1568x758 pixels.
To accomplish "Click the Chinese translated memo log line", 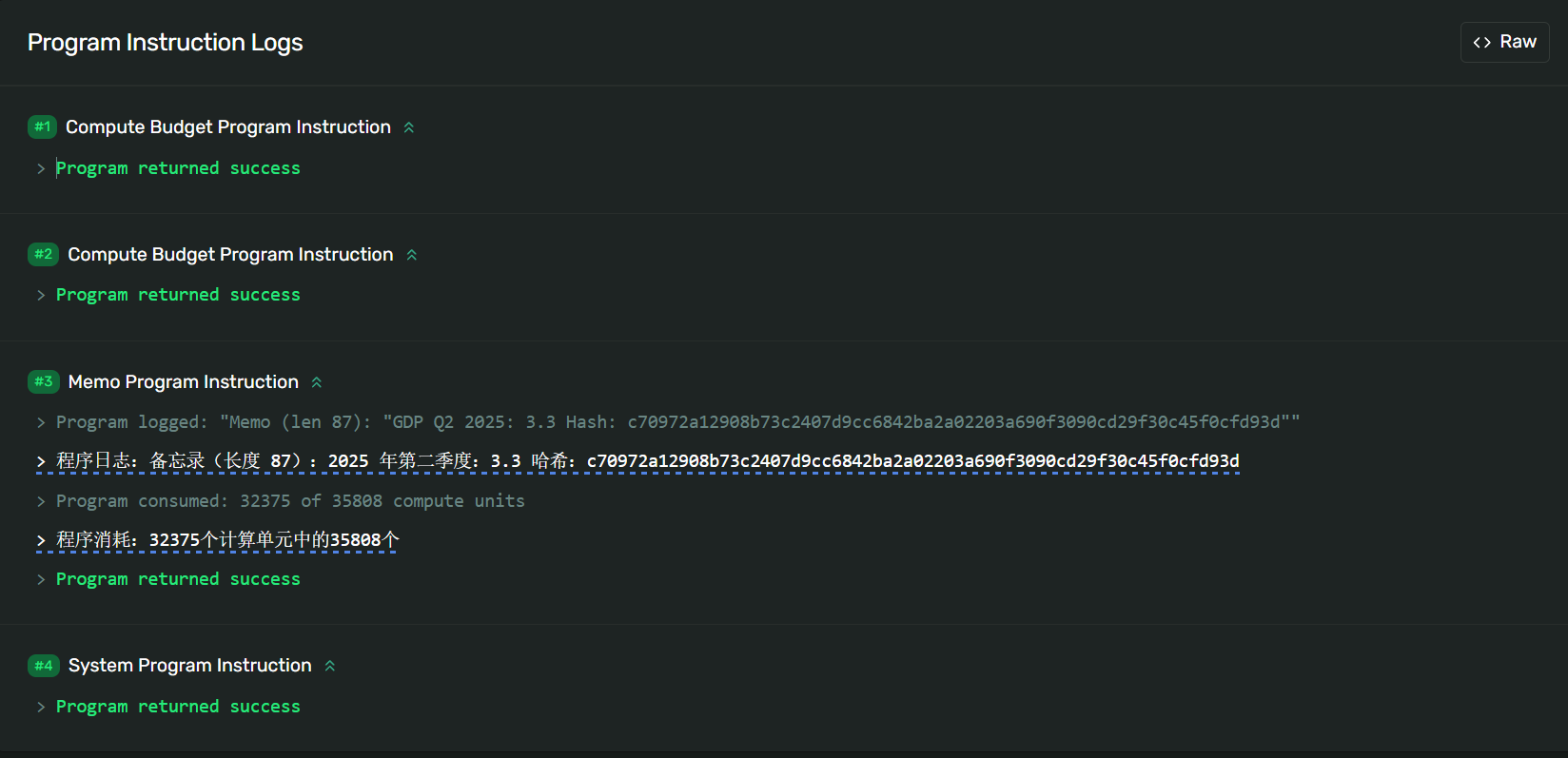I will tap(647, 461).
